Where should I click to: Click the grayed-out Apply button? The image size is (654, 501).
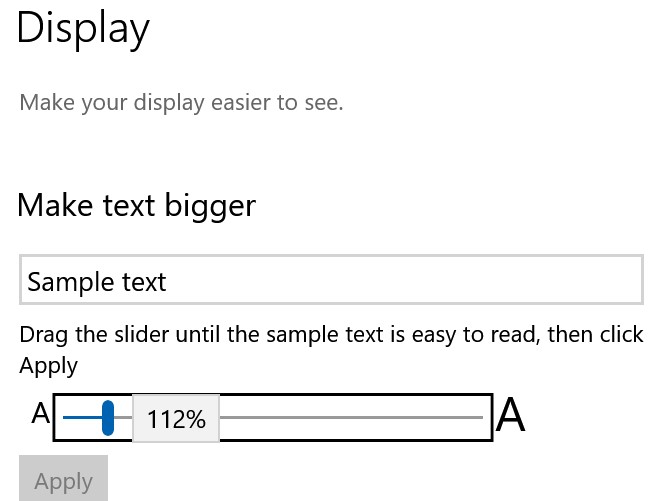pos(63,478)
